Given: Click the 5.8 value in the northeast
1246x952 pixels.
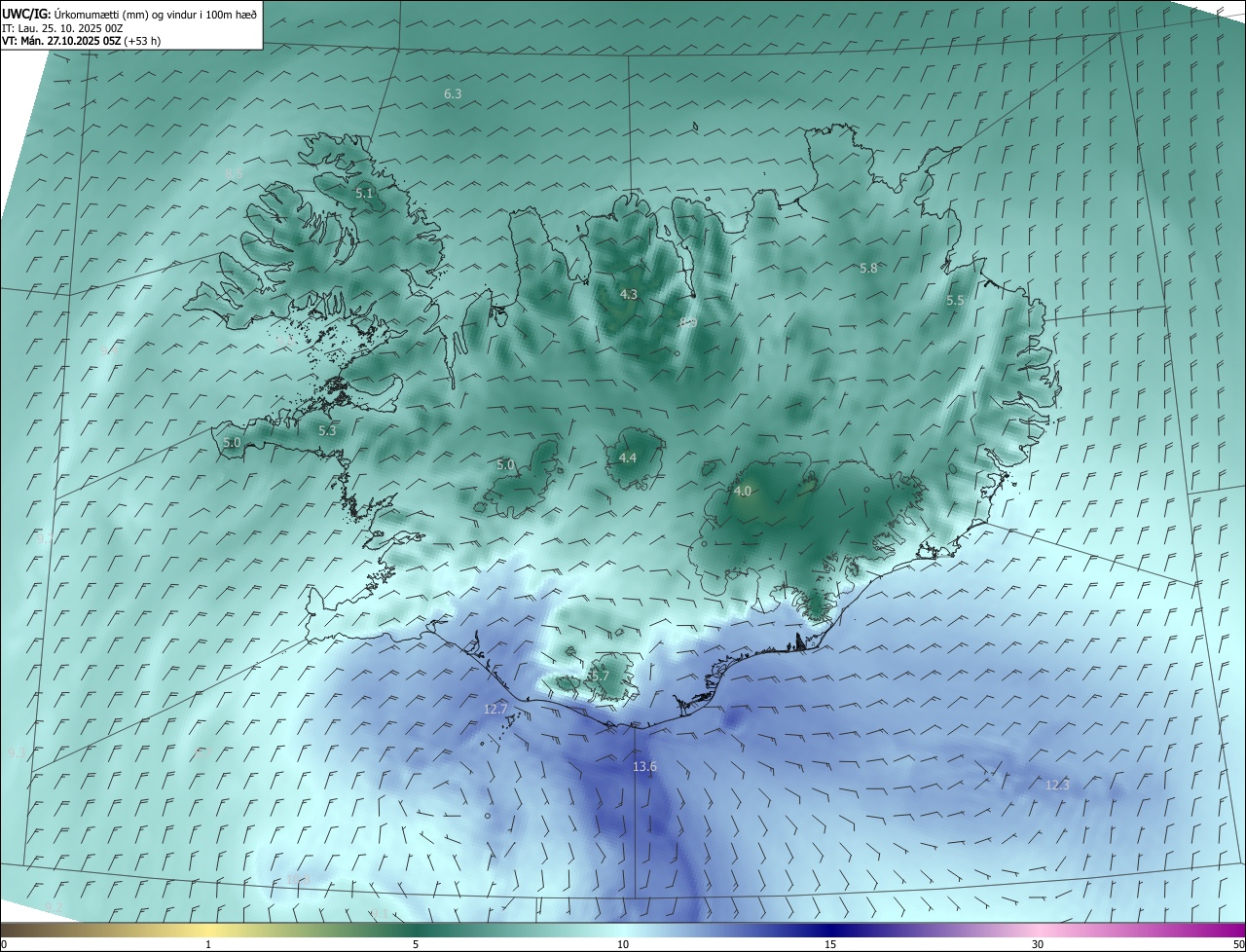Looking at the screenshot, I should (868, 268).
